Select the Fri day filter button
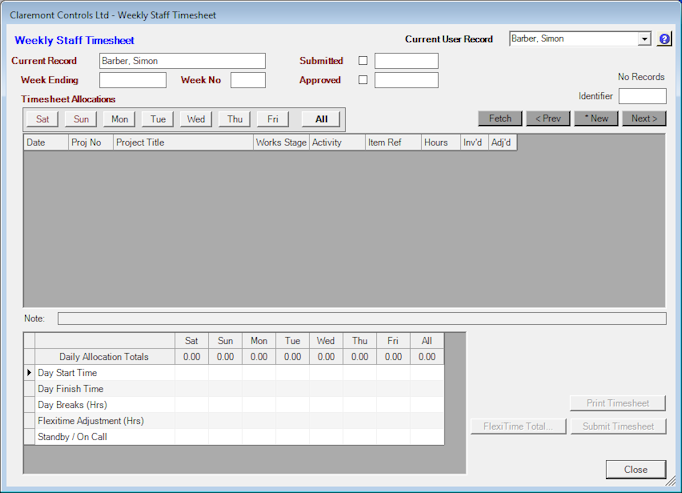The height and width of the screenshot is (493, 682). coord(273,119)
